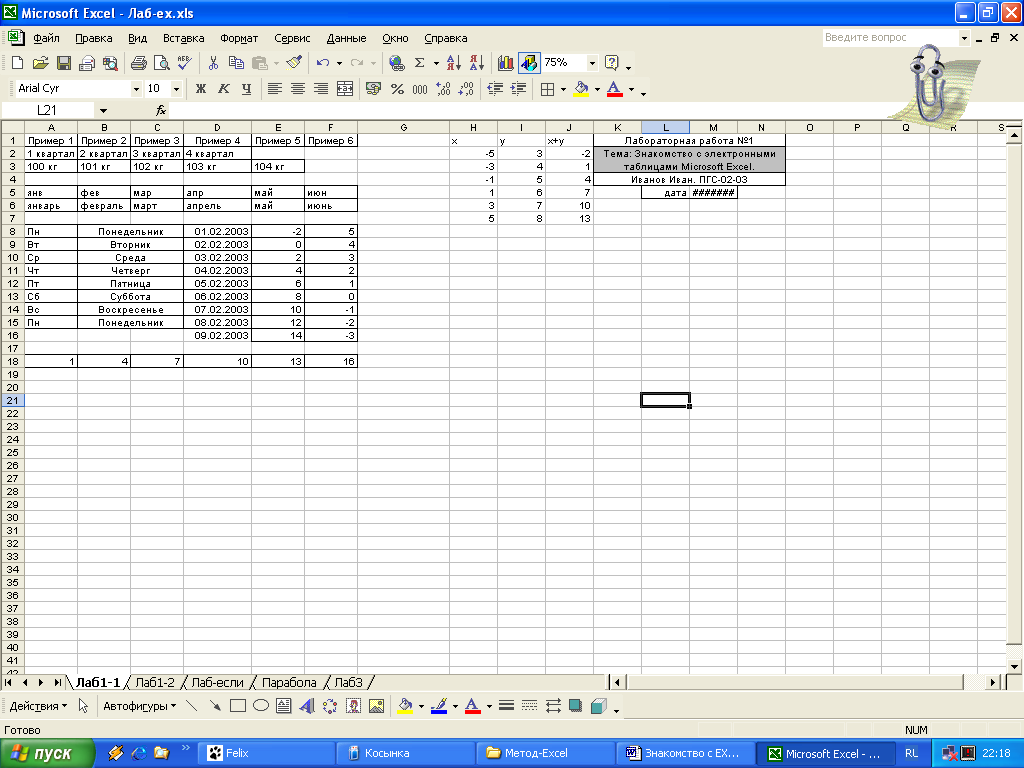Viewport: 1024px width, 768px height.
Task: Expand the Font Color dropdown arrow
Action: coord(631,89)
